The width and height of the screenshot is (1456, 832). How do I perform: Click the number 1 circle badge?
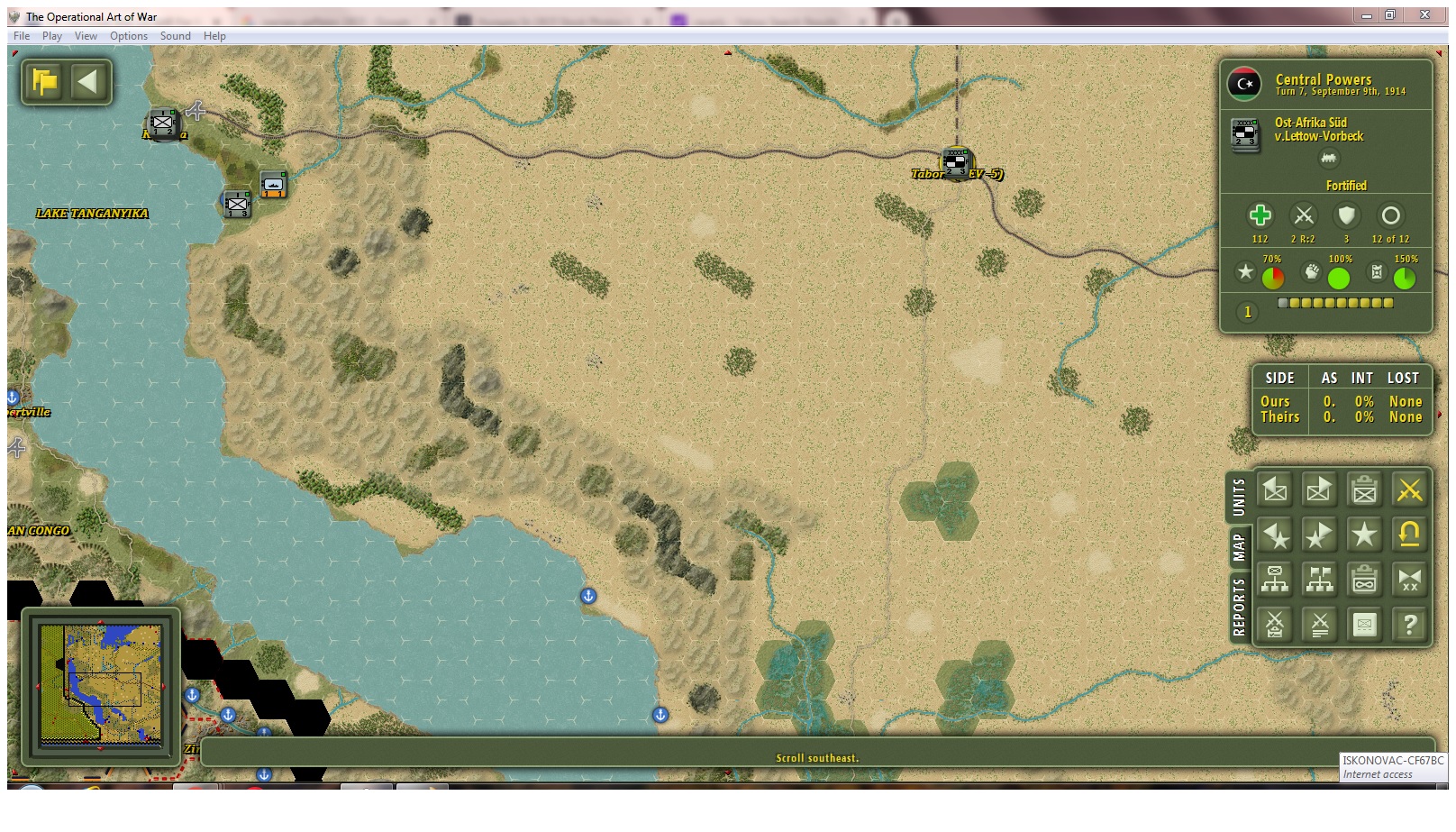pos(1247,312)
